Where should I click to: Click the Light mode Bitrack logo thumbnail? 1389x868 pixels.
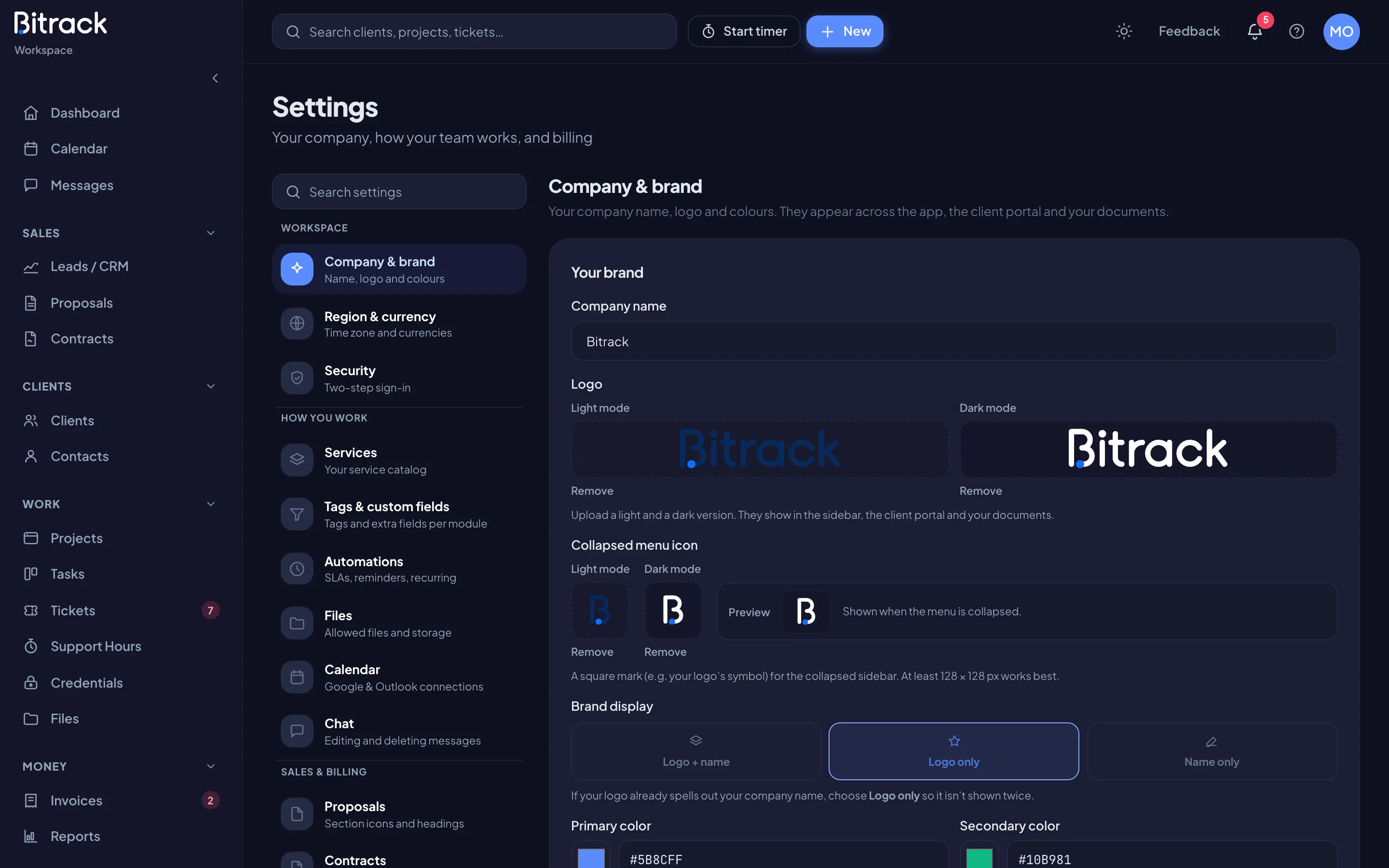click(x=759, y=449)
